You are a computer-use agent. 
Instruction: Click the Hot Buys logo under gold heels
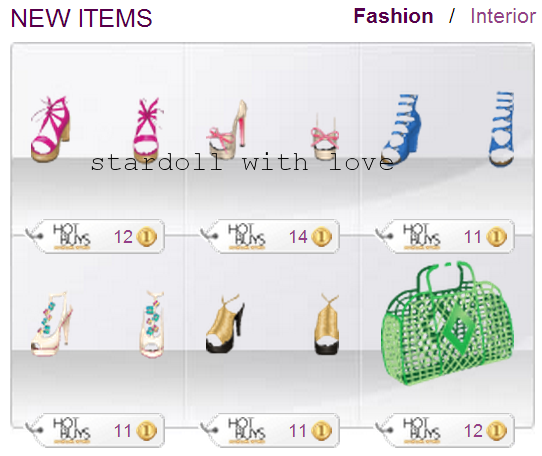coord(246,430)
